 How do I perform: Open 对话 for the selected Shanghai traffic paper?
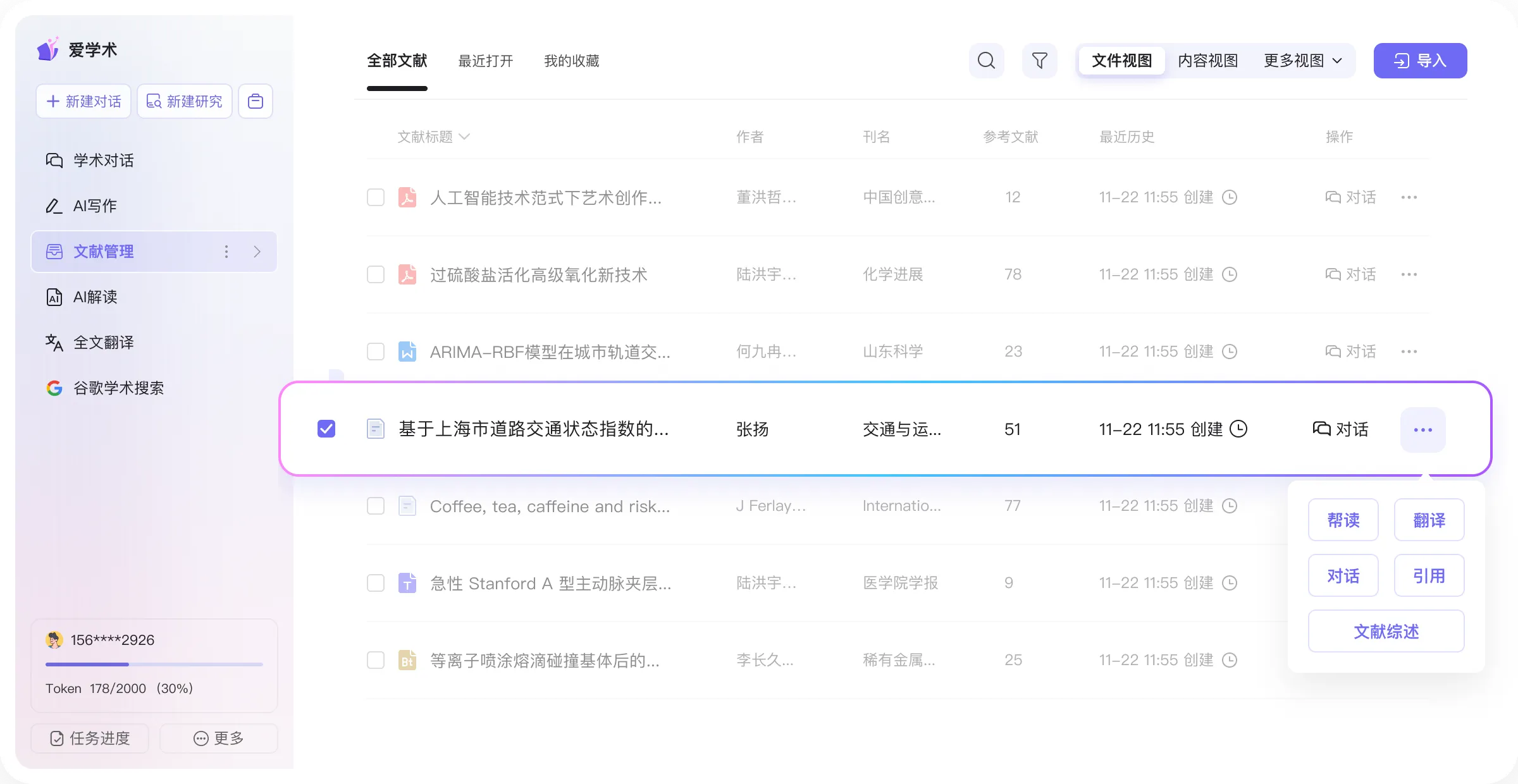[x=1341, y=429]
